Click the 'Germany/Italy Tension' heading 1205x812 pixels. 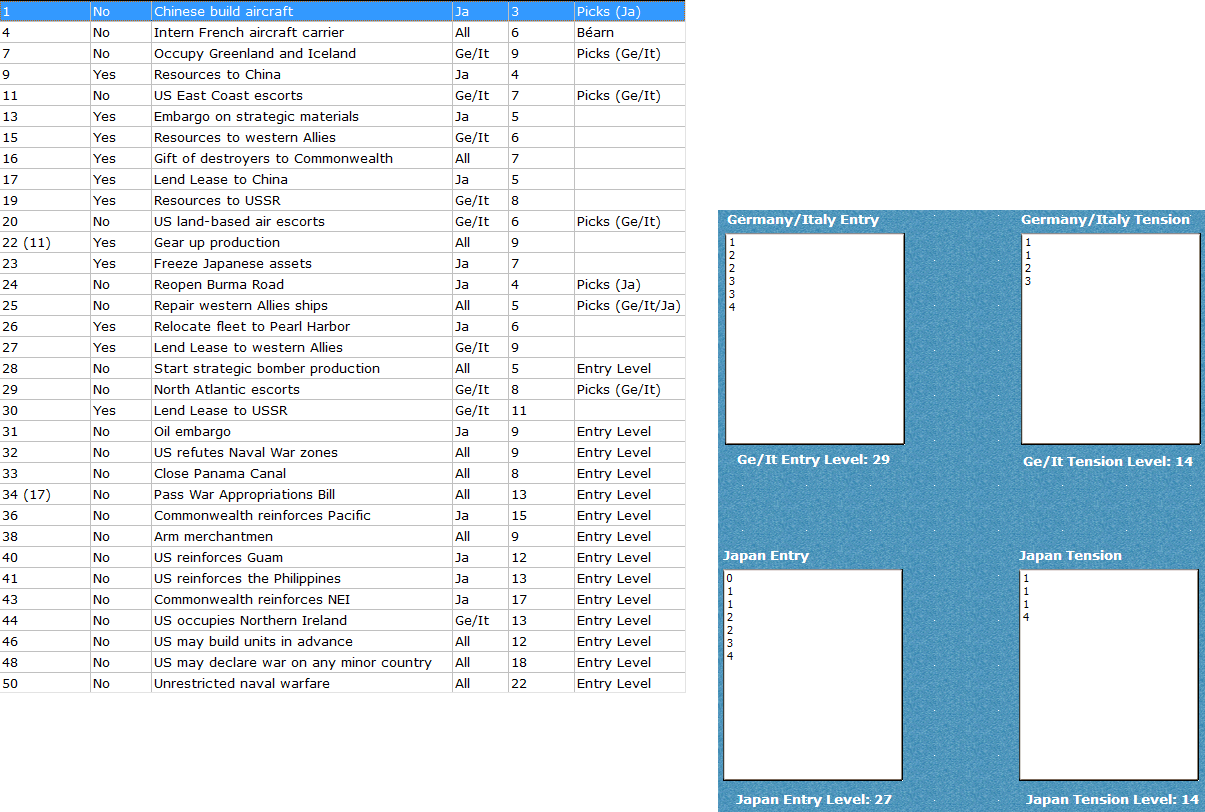1105,220
